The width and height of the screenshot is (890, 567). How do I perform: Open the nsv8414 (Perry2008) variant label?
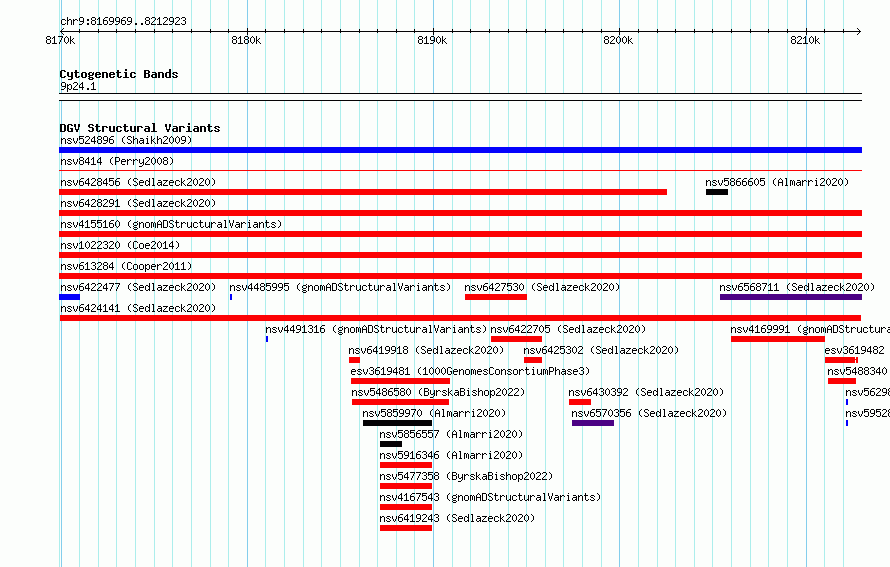point(117,161)
